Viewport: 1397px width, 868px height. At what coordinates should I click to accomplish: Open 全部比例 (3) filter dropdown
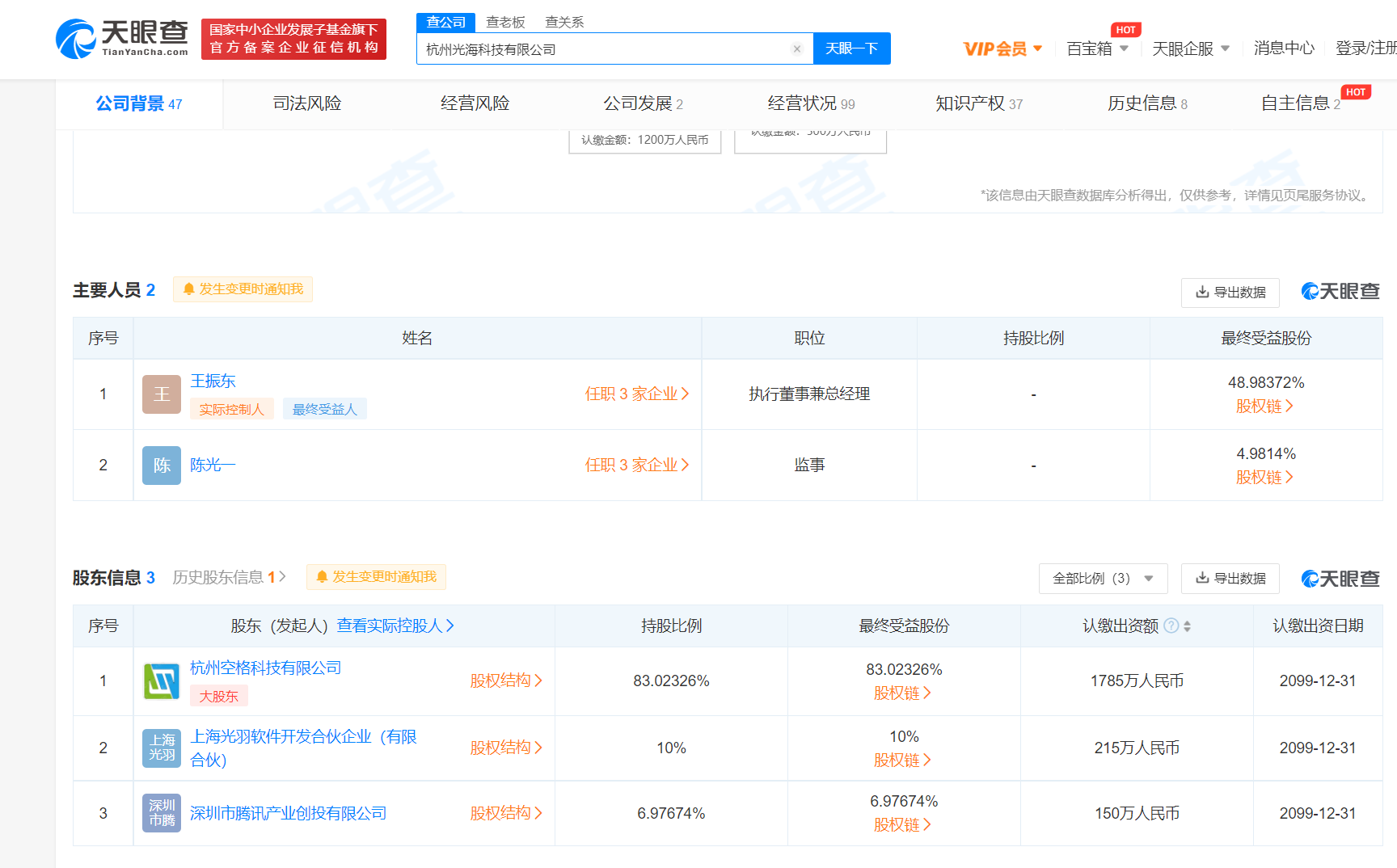(1103, 579)
